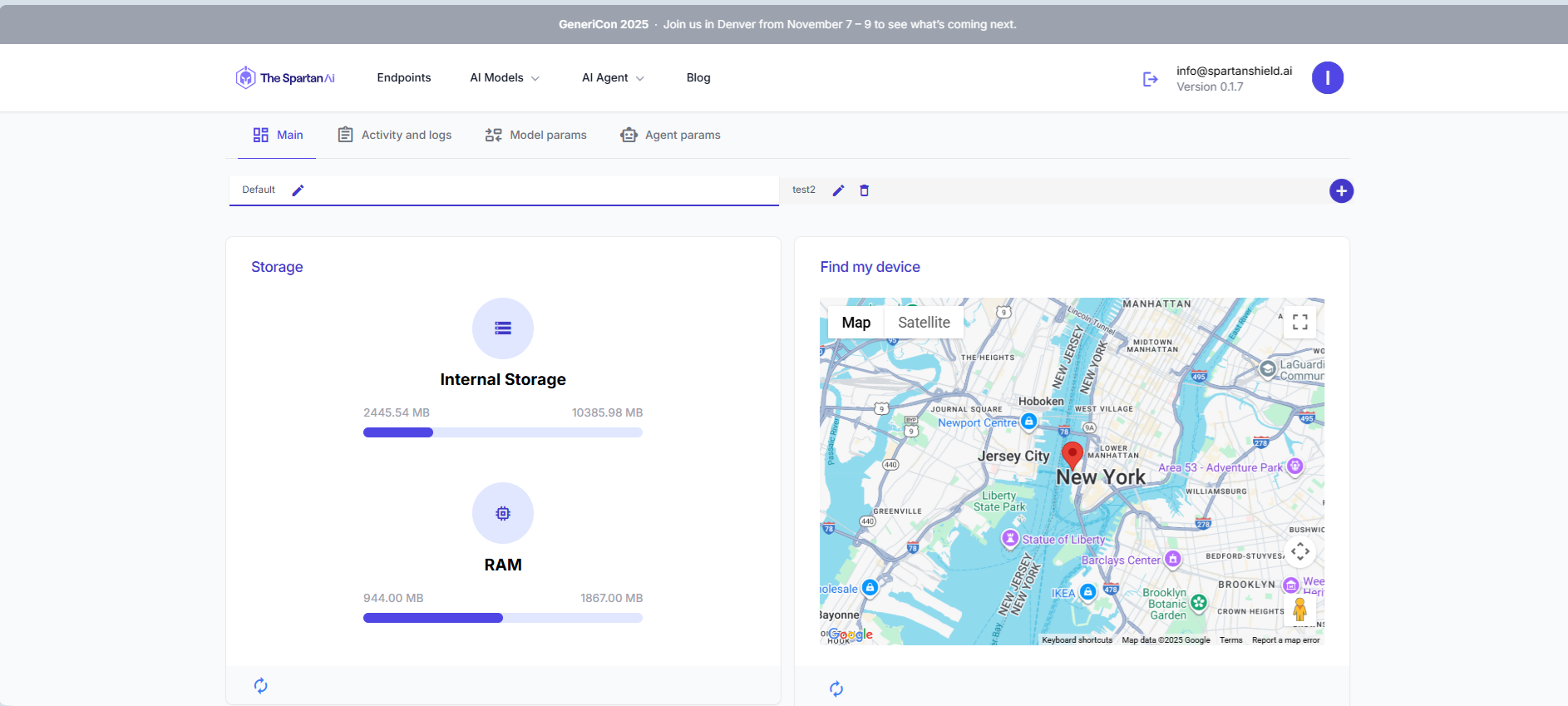This screenshot has height=706, width=1568.
Task: Refresh the Storage card
Action: [x=260, y=685]
